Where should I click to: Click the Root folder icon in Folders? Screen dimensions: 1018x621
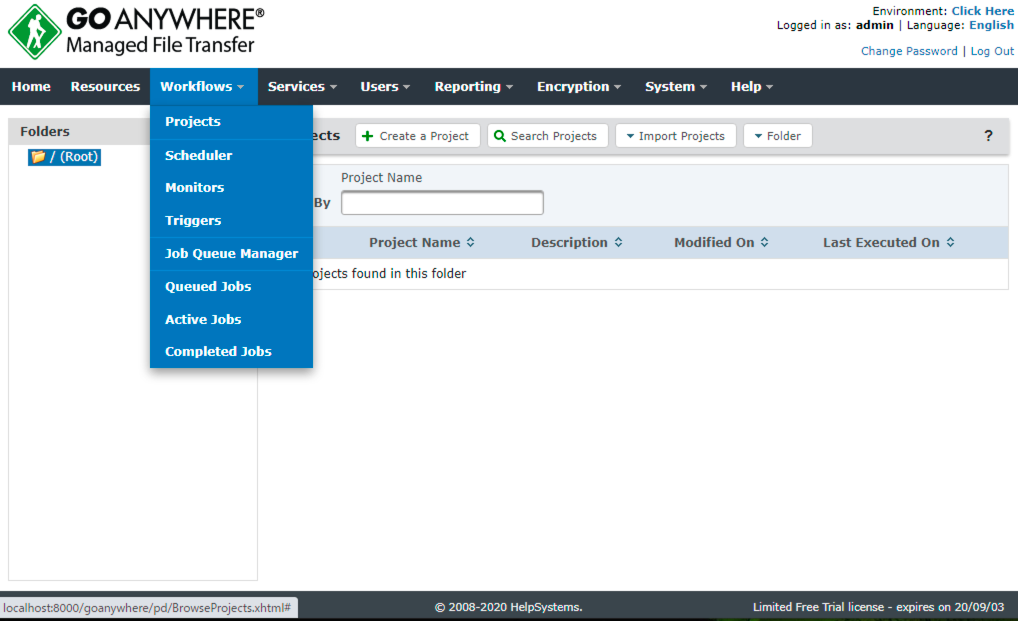pos(38,156)
